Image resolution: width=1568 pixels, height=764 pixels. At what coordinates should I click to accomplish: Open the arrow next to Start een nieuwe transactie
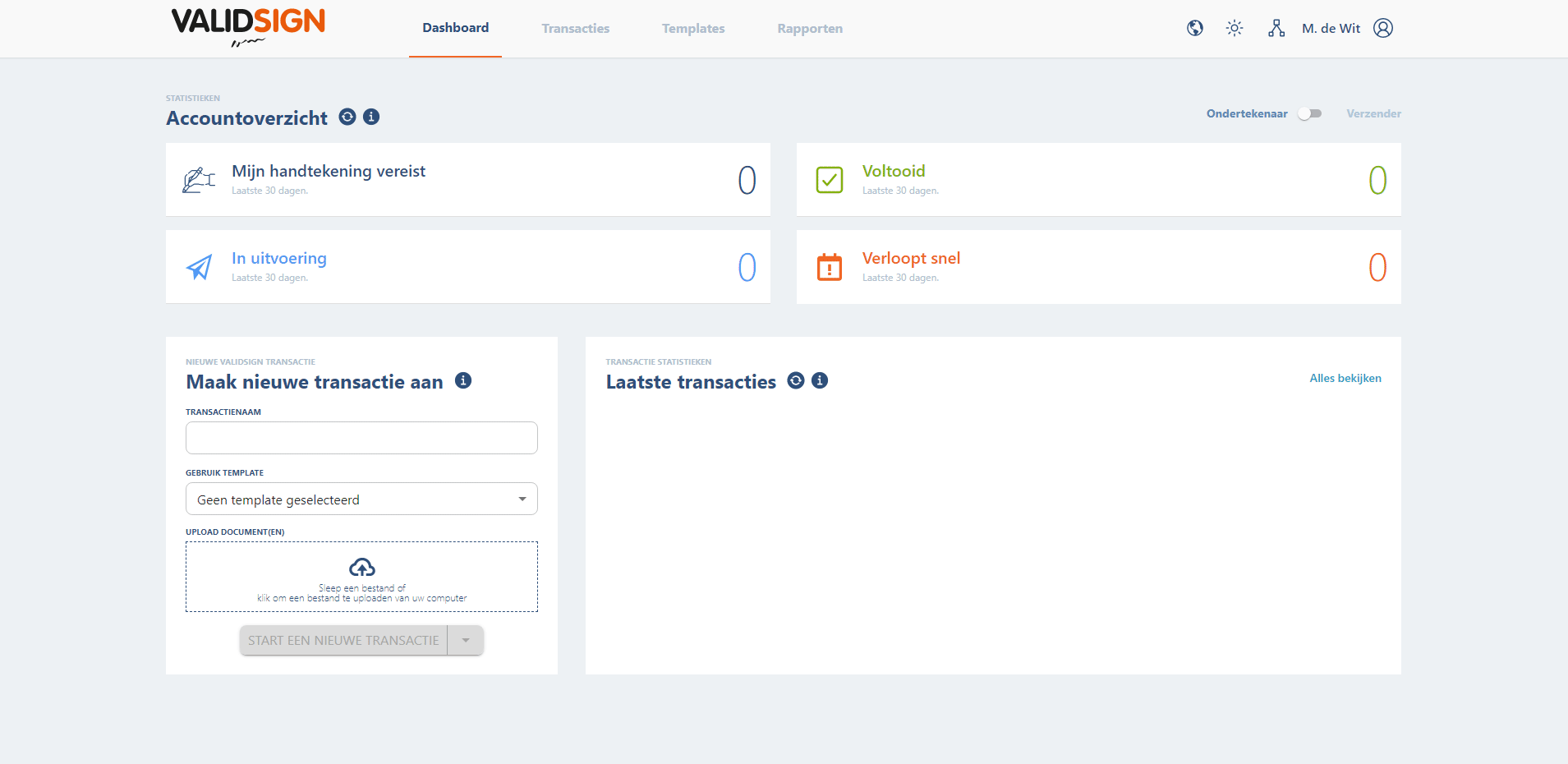466,640
